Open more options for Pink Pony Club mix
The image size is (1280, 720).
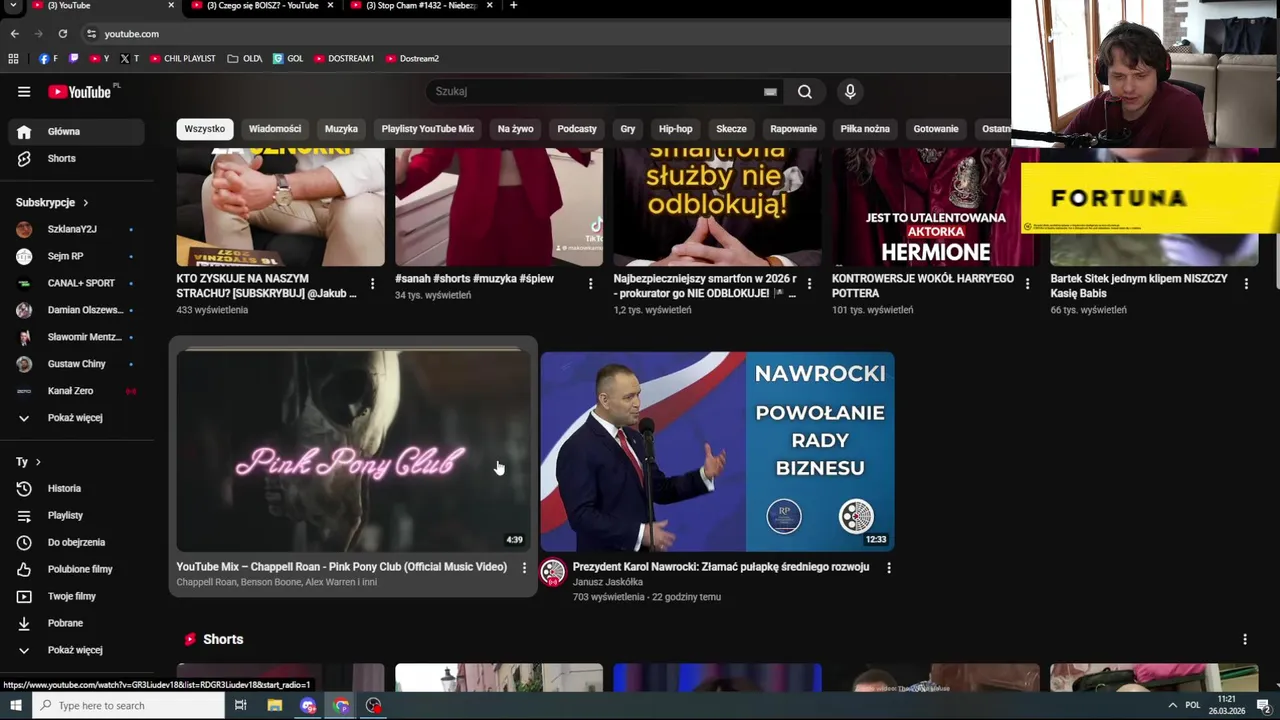(x=524, y=568)
